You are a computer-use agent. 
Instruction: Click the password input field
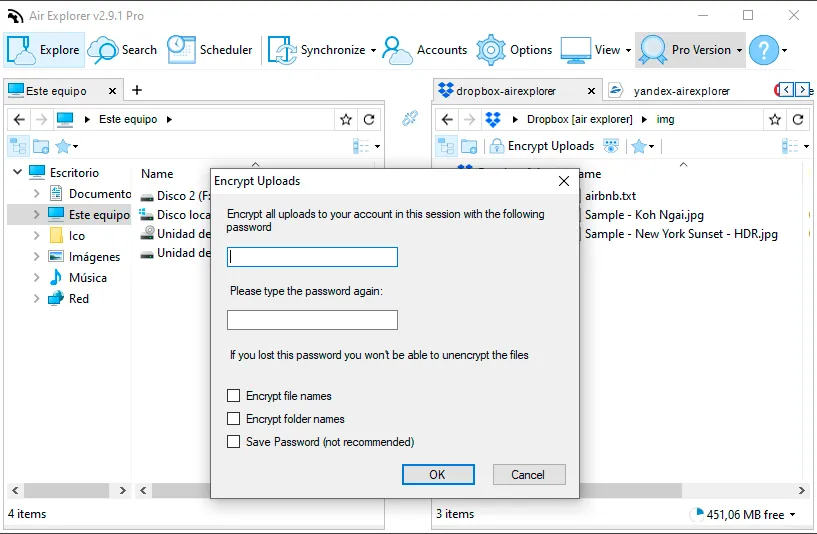click(x=312, y=257)
